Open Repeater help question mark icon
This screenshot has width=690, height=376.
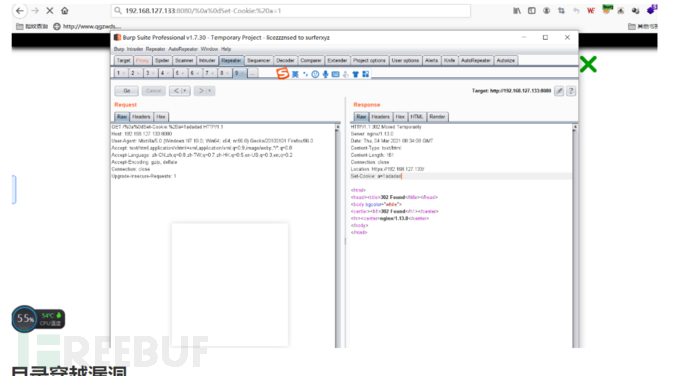(x=571, y=91)
